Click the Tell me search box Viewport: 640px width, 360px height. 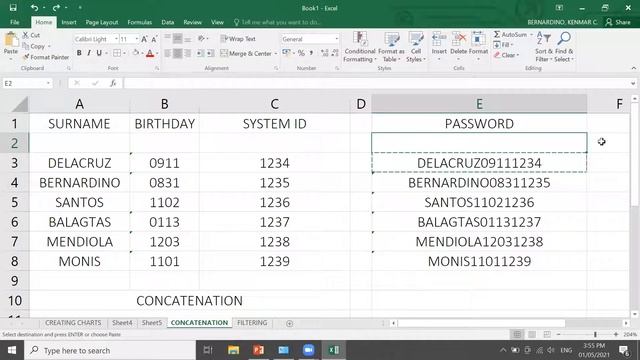point(278,22)
